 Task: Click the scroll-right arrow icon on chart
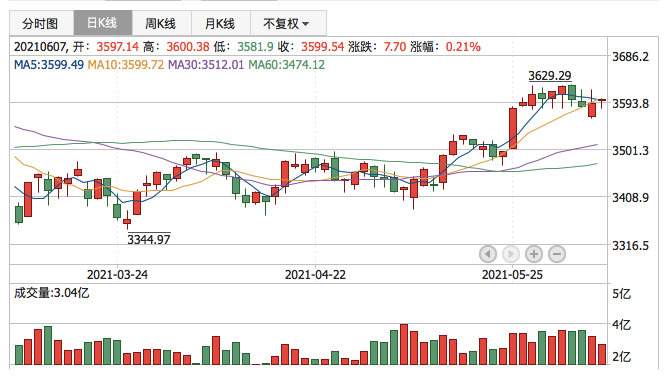click(511, 254)
